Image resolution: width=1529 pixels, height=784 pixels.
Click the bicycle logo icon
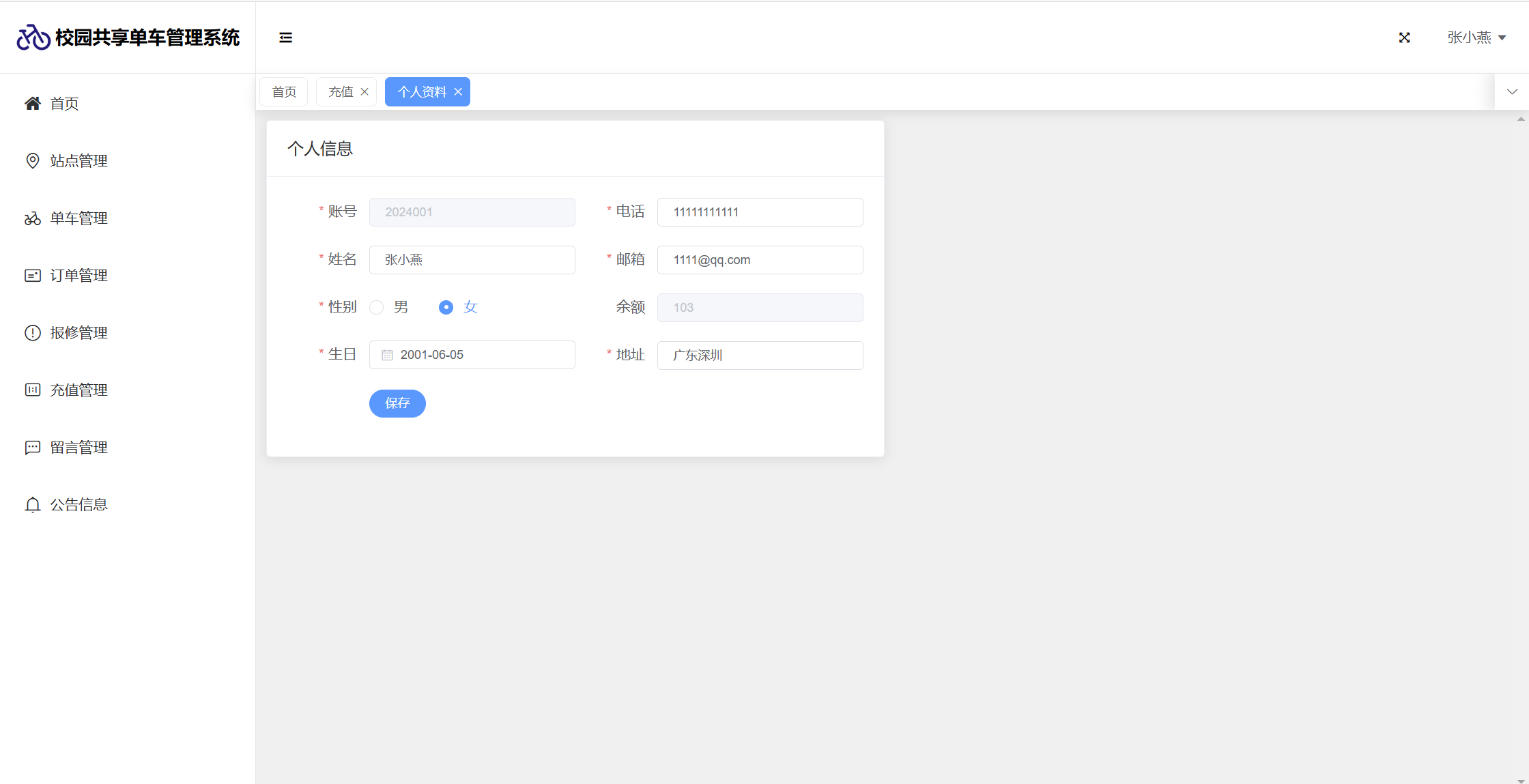[33, 38]
